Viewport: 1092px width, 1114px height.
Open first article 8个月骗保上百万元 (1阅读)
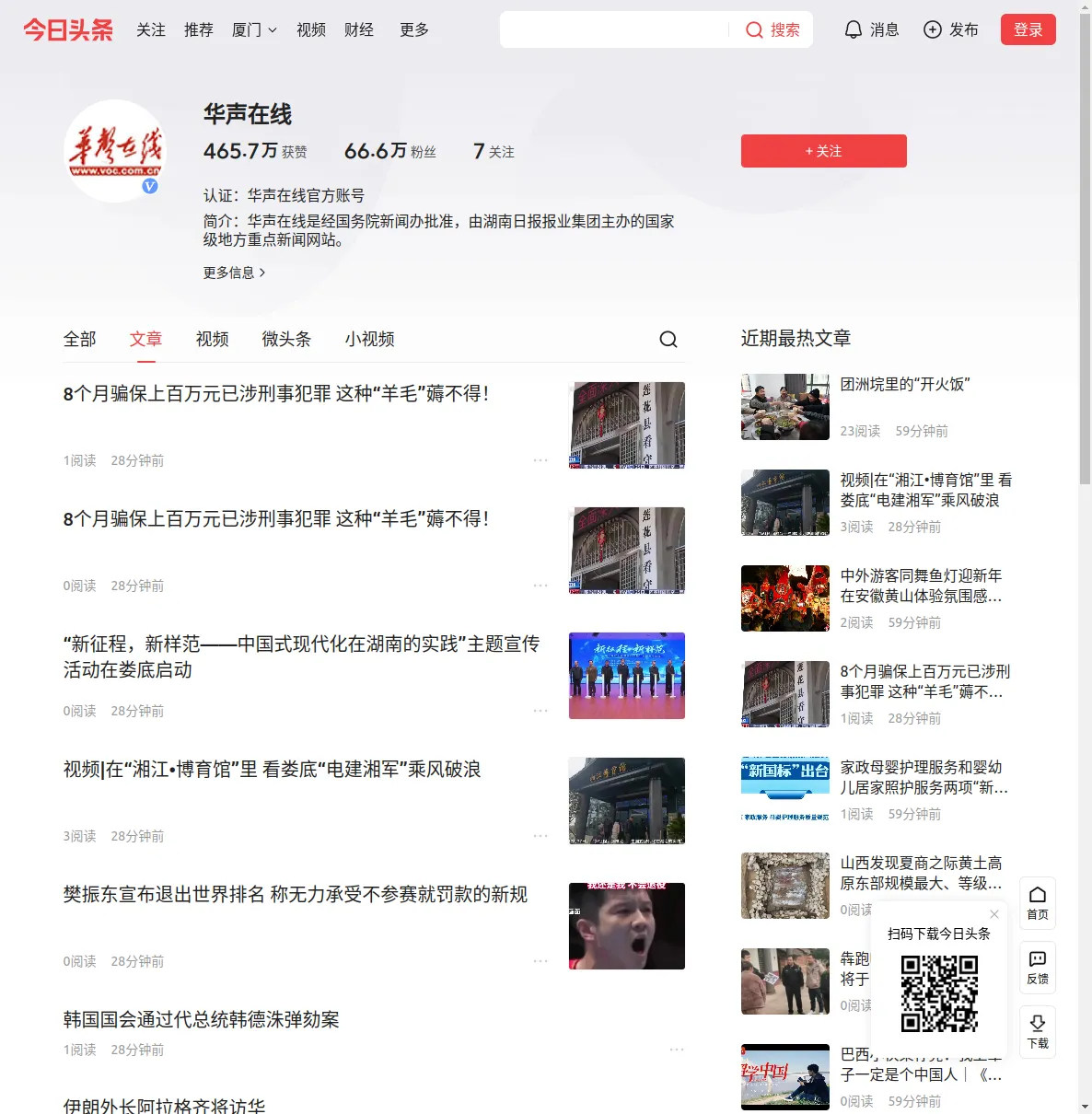276,394
